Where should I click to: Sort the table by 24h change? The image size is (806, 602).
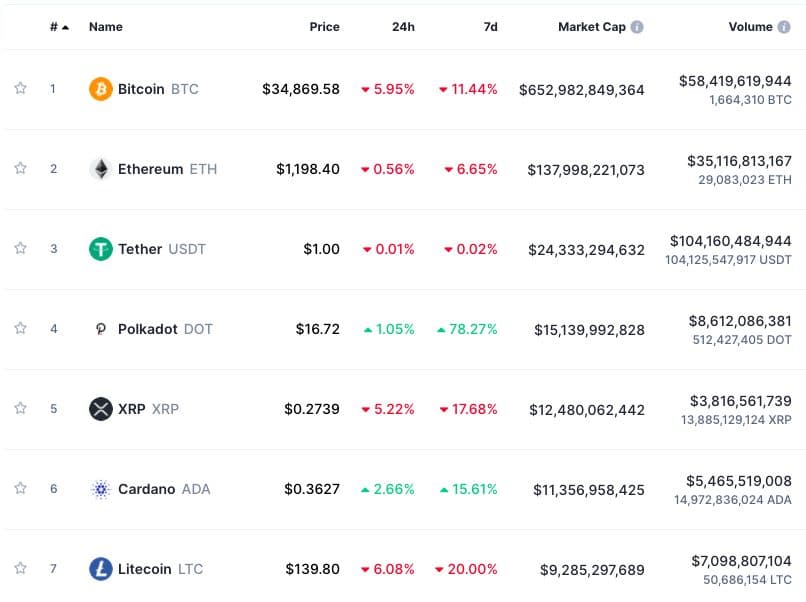coord(403,27)
